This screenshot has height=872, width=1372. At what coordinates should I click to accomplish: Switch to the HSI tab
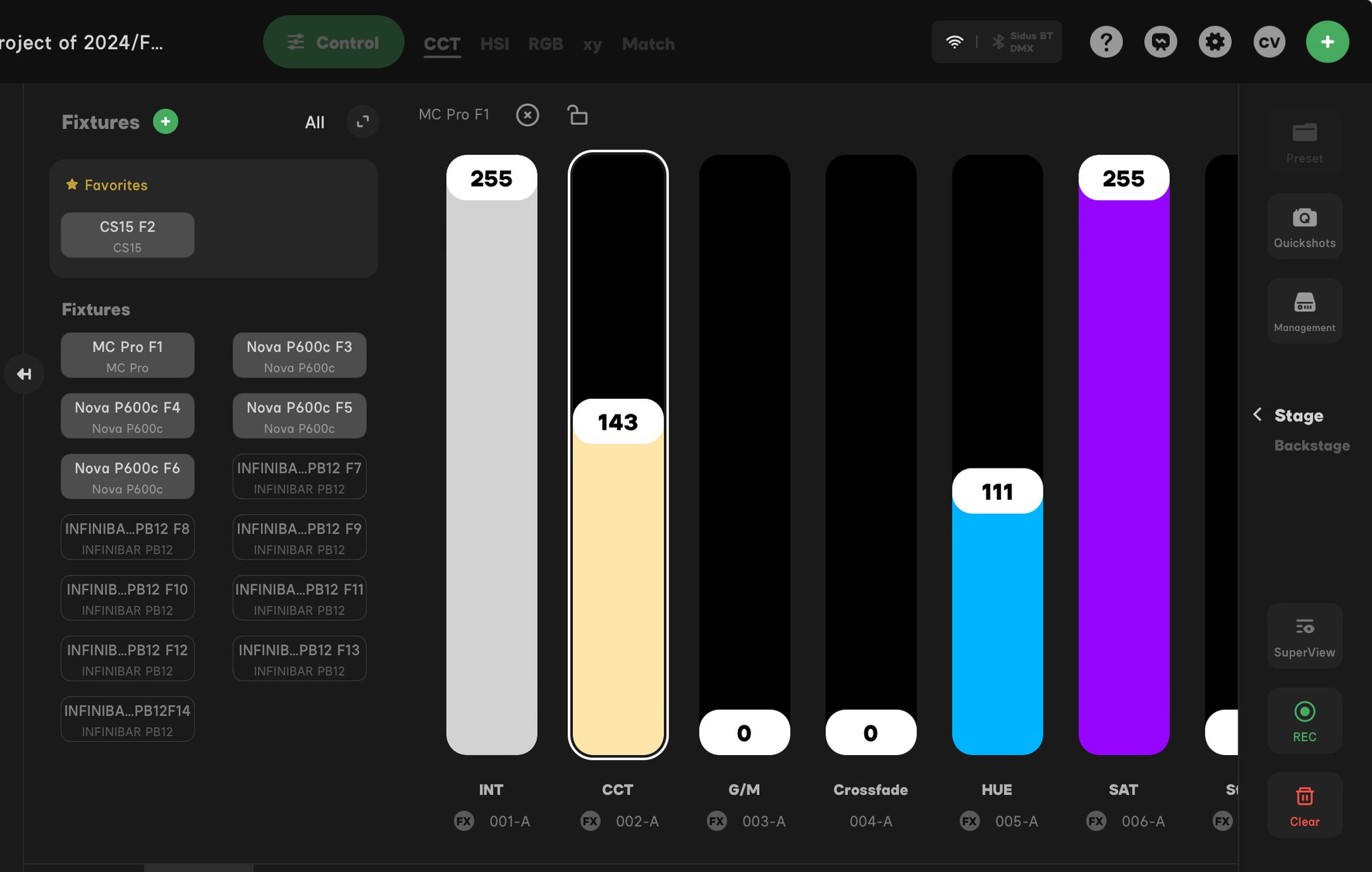(x=495, y=44)
